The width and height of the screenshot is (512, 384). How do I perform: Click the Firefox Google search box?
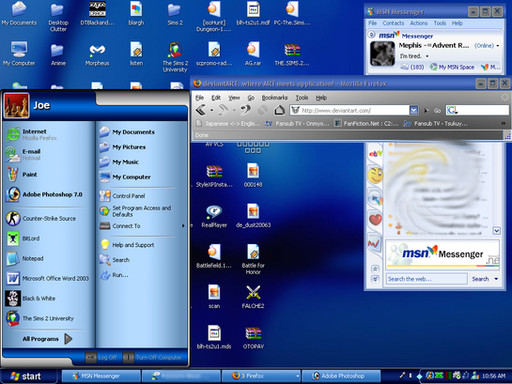point(477,110)
